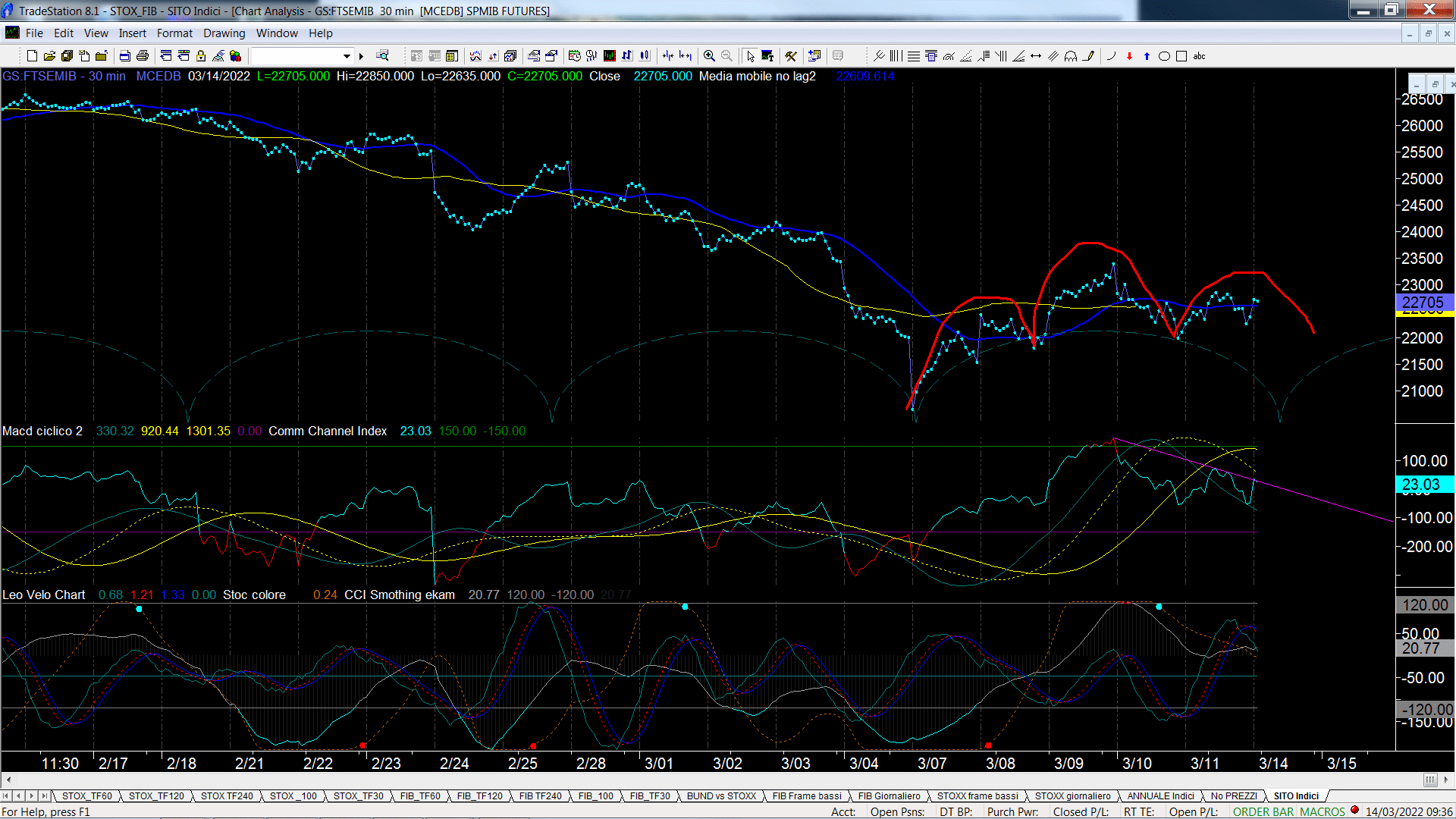Open the File menu
The image size is (1456, 819).
(34, 33)
